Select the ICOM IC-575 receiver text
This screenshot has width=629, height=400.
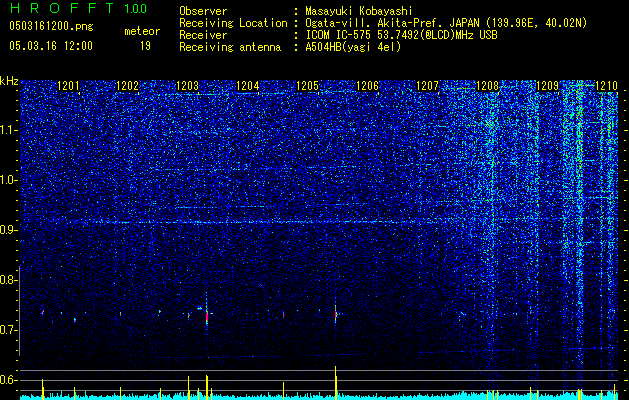(401, 35)
